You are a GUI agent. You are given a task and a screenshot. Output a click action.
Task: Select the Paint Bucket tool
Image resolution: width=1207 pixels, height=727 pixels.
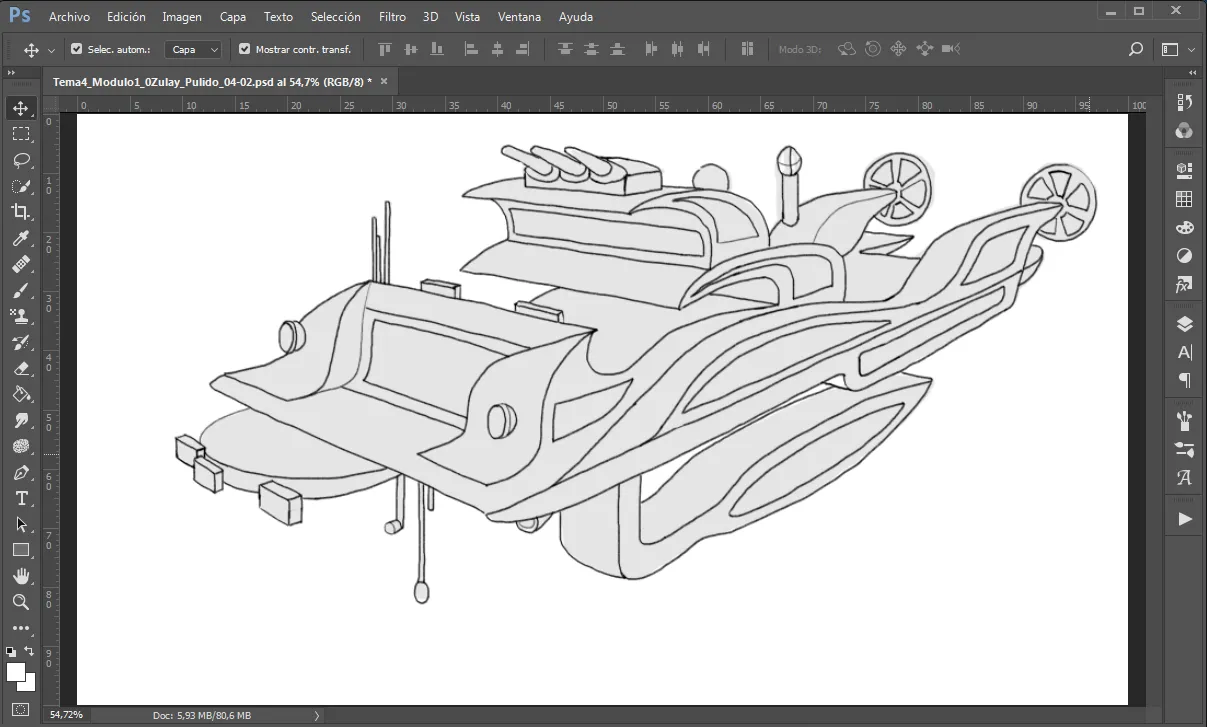coord(21,394)
